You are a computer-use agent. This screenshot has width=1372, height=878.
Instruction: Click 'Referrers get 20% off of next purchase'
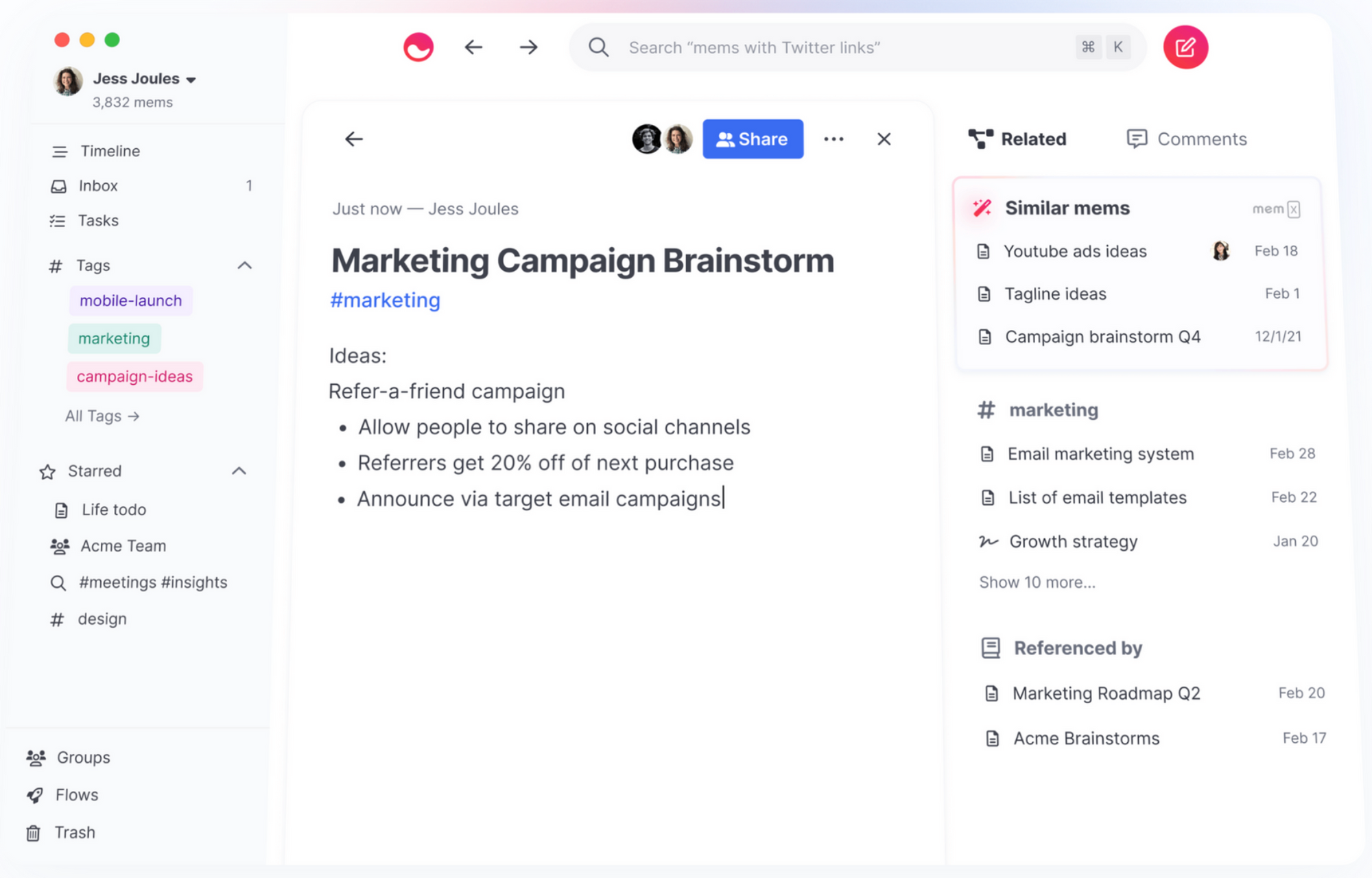point(545,463)
